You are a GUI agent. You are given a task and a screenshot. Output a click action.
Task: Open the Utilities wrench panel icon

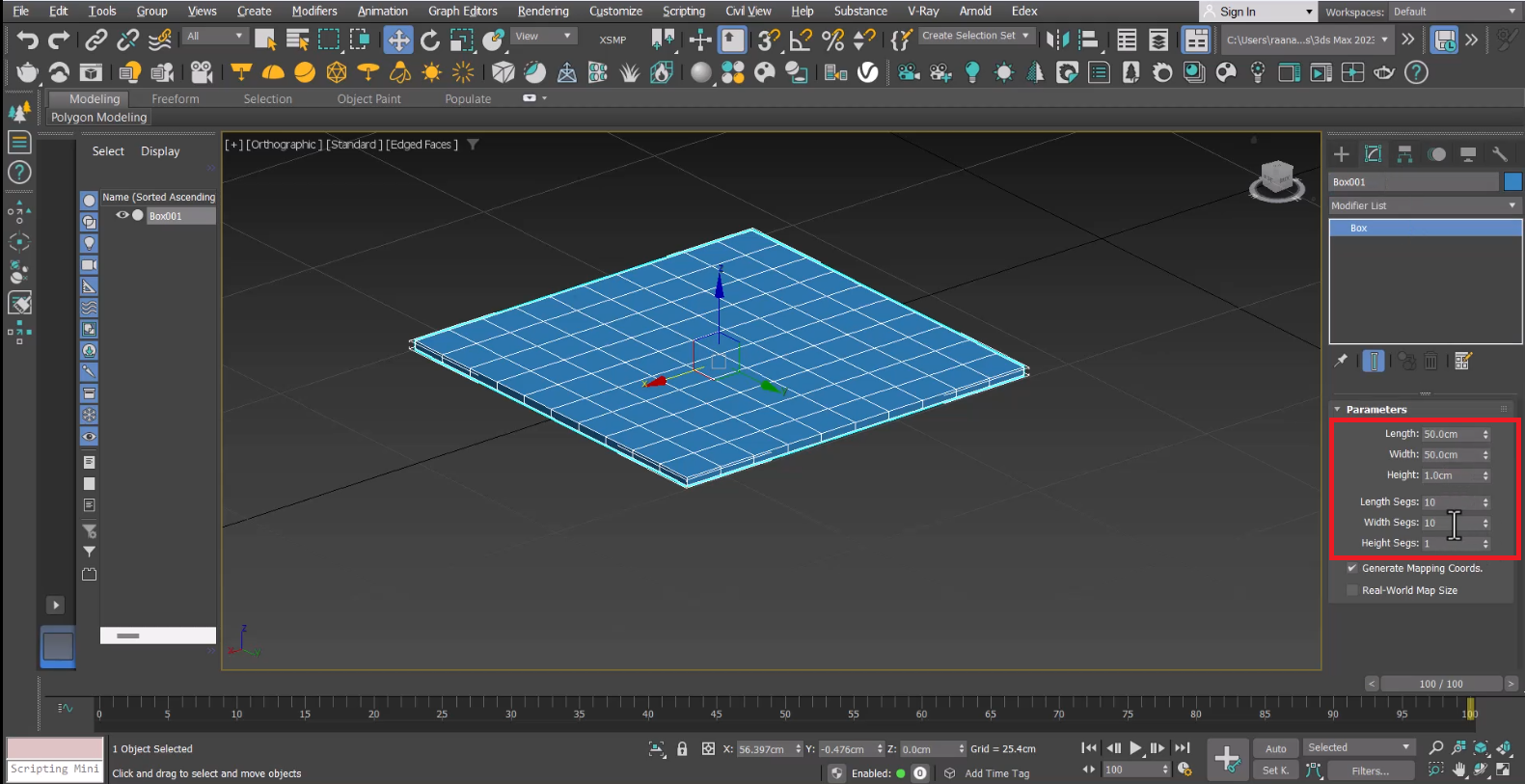(1499, 154)
